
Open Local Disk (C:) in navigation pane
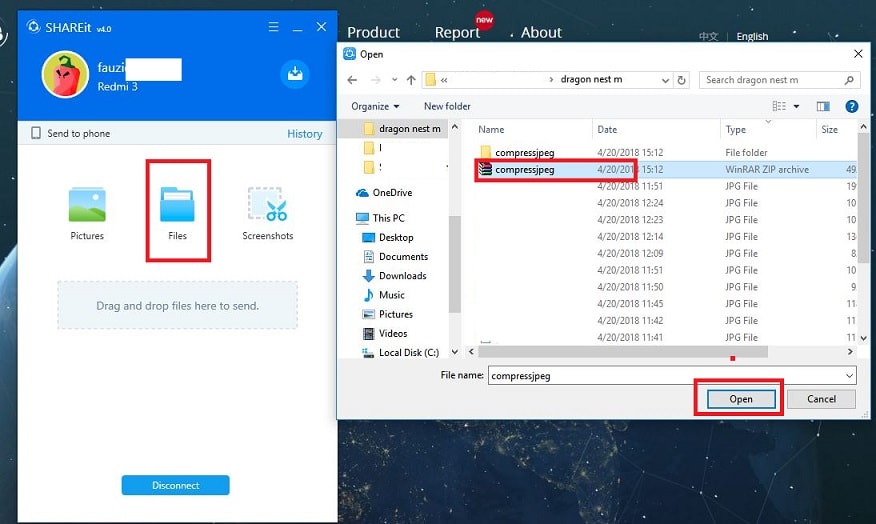coord(401,352)
